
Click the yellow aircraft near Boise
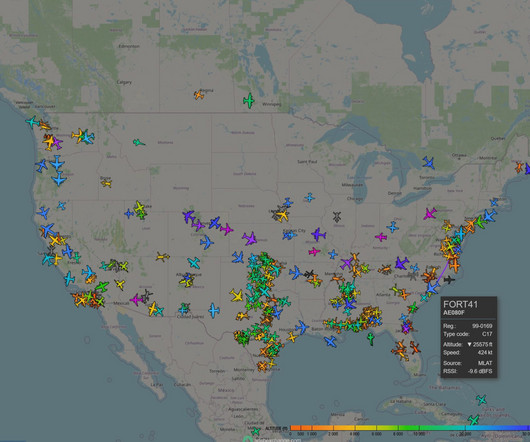pos(106,183)
